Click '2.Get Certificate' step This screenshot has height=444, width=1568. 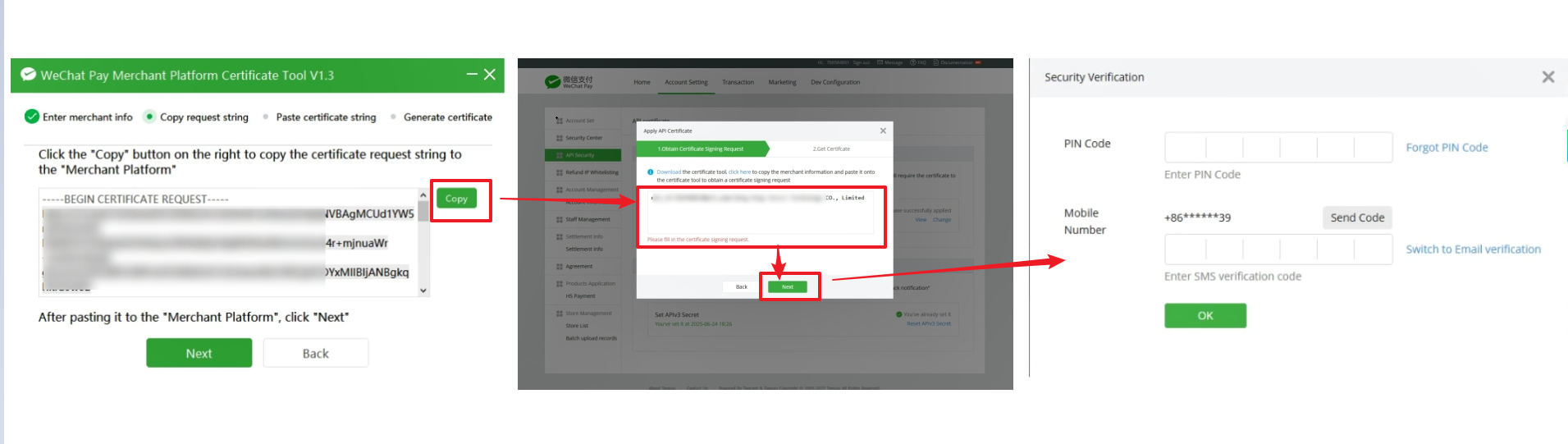(831, 149)
